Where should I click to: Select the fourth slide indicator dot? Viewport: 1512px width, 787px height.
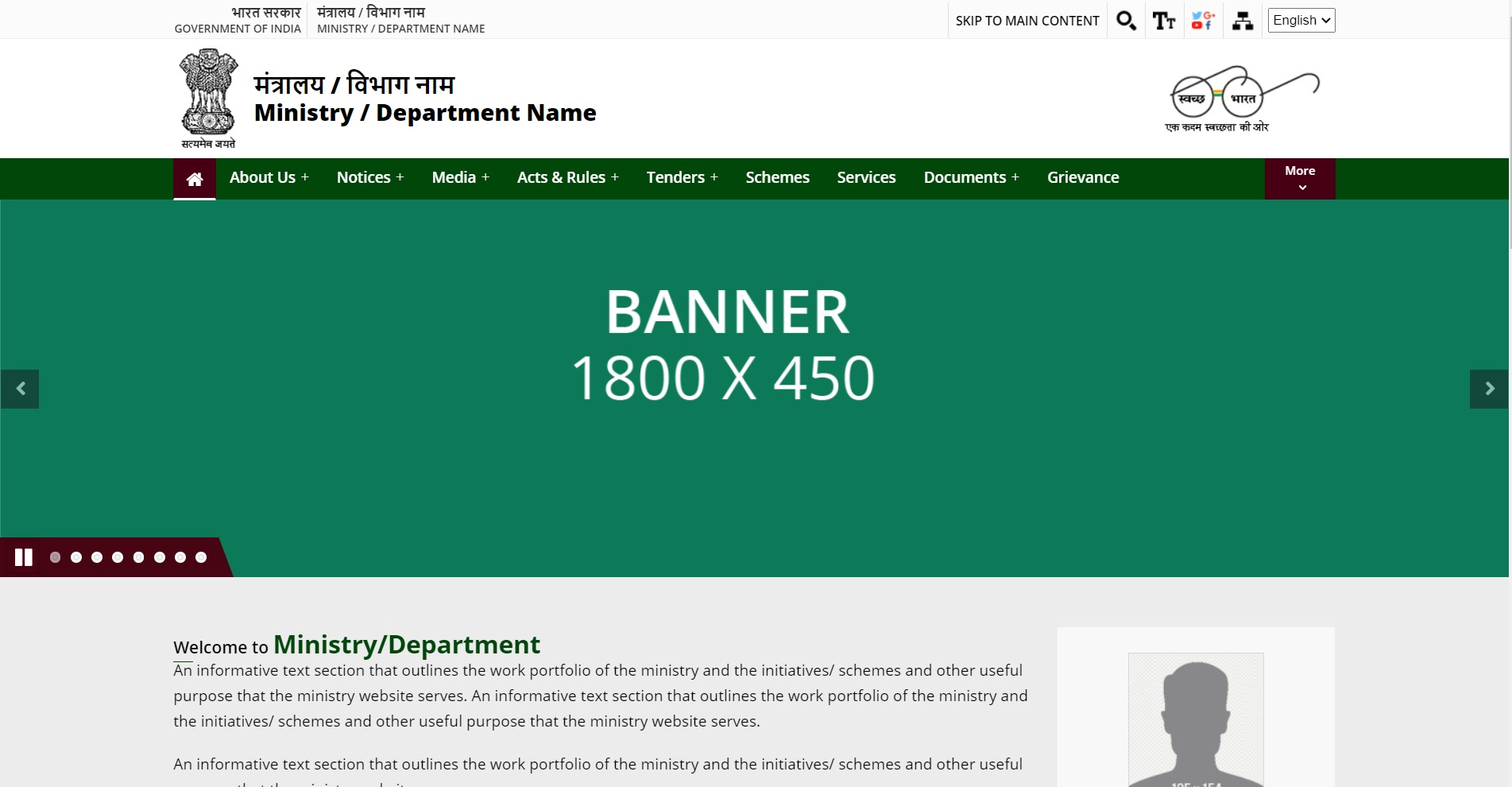pyautogui.click(x=118, y=557)
